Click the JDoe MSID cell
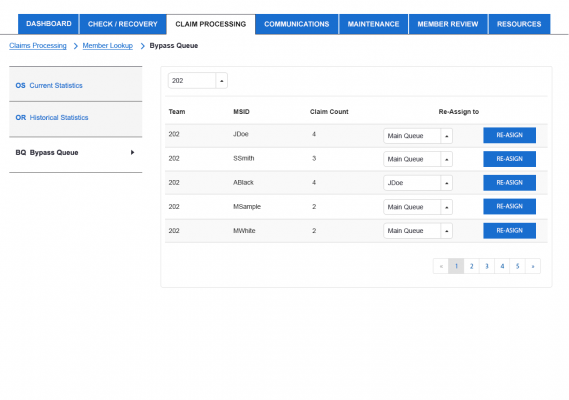 tap(241, 134)
